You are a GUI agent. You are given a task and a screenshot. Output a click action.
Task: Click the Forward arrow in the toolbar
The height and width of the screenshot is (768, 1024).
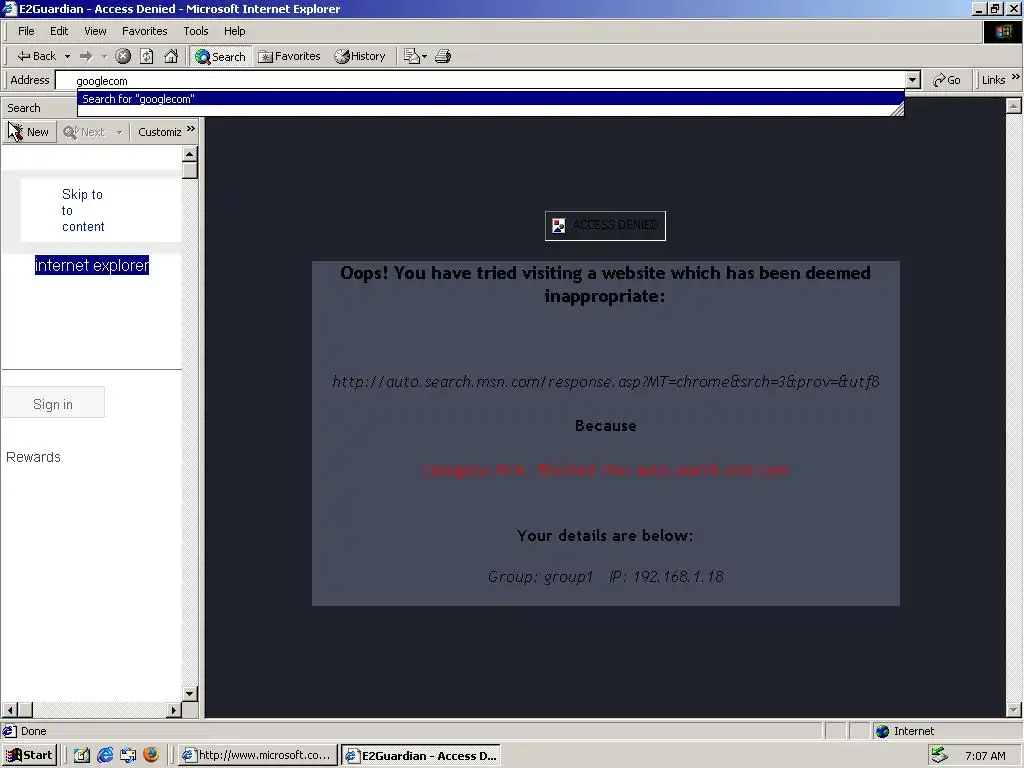click(86, 56)
